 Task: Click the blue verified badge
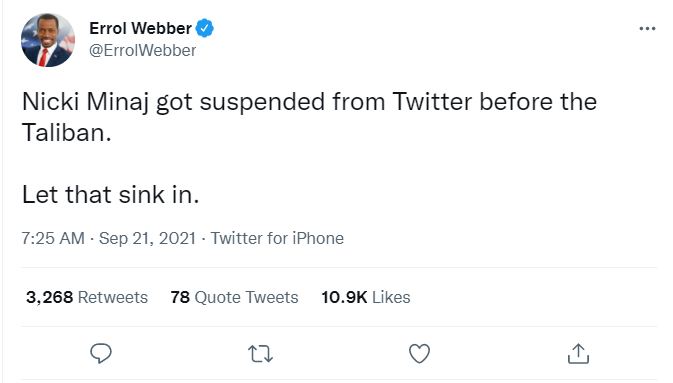[x=205, y=28]
